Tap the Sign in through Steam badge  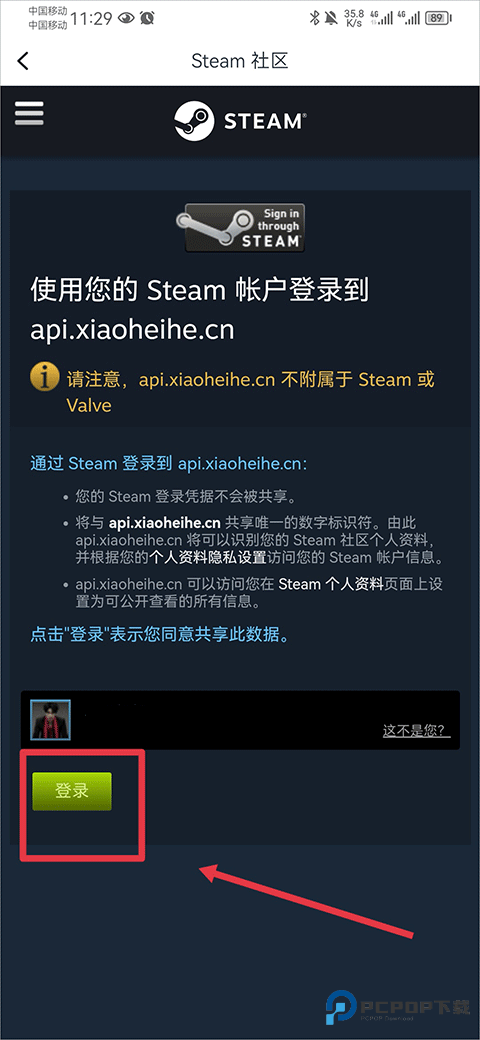click(x=240, y=228)
